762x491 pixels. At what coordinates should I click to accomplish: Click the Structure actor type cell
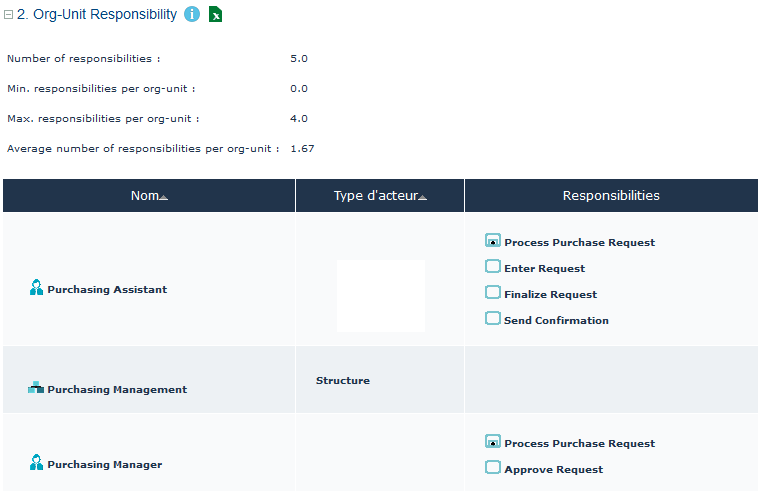click(343, 381)
